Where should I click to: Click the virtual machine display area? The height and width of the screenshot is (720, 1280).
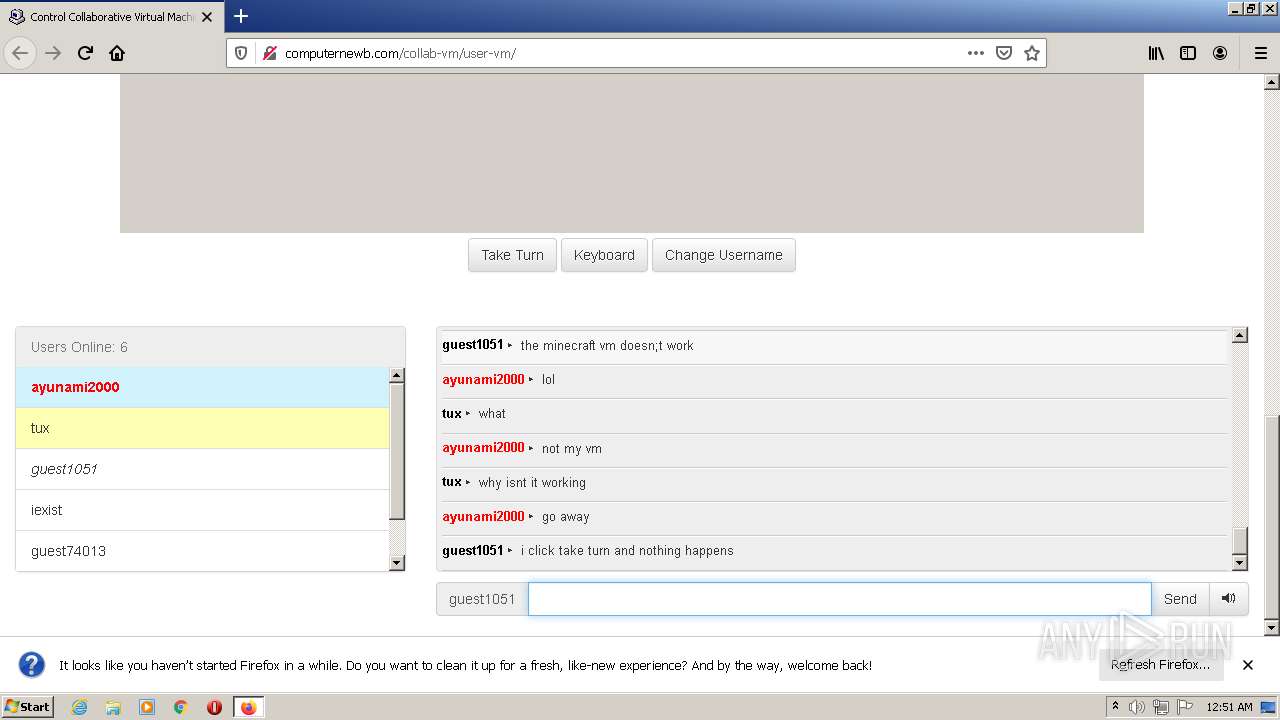pos(632,154)
